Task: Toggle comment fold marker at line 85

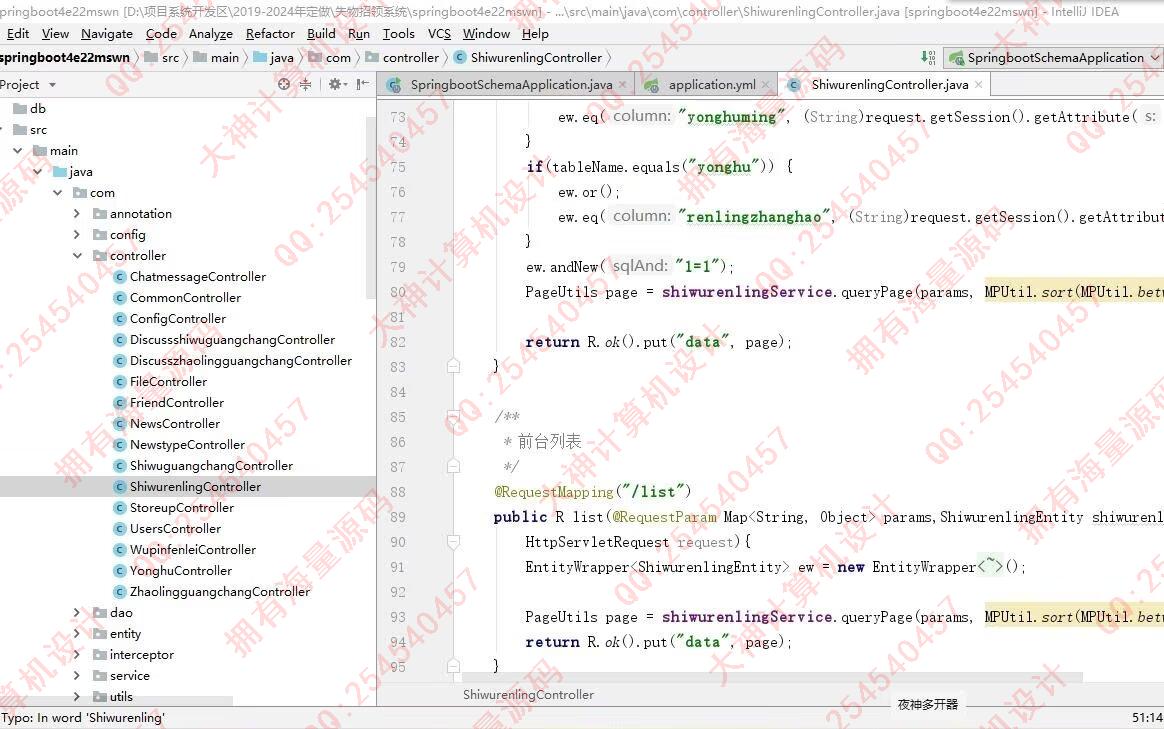Action: [x=453, y=416]
